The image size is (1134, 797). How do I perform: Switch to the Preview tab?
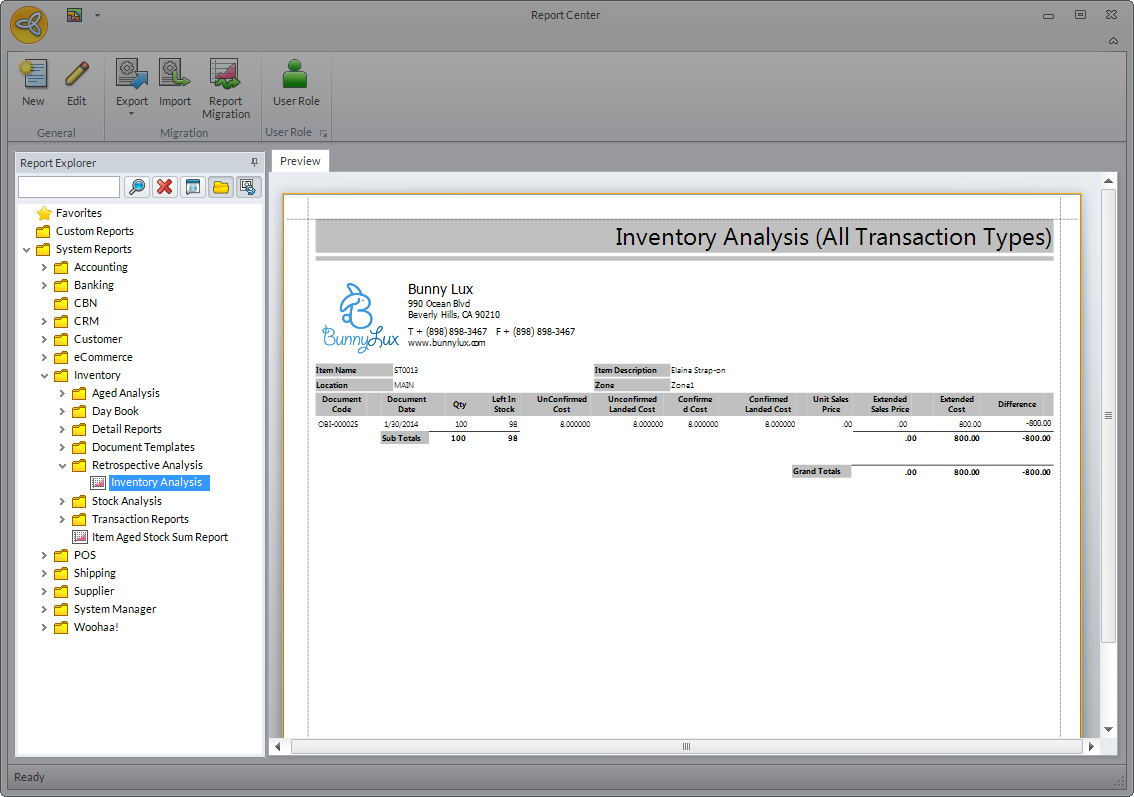click(x=300, y=161)
